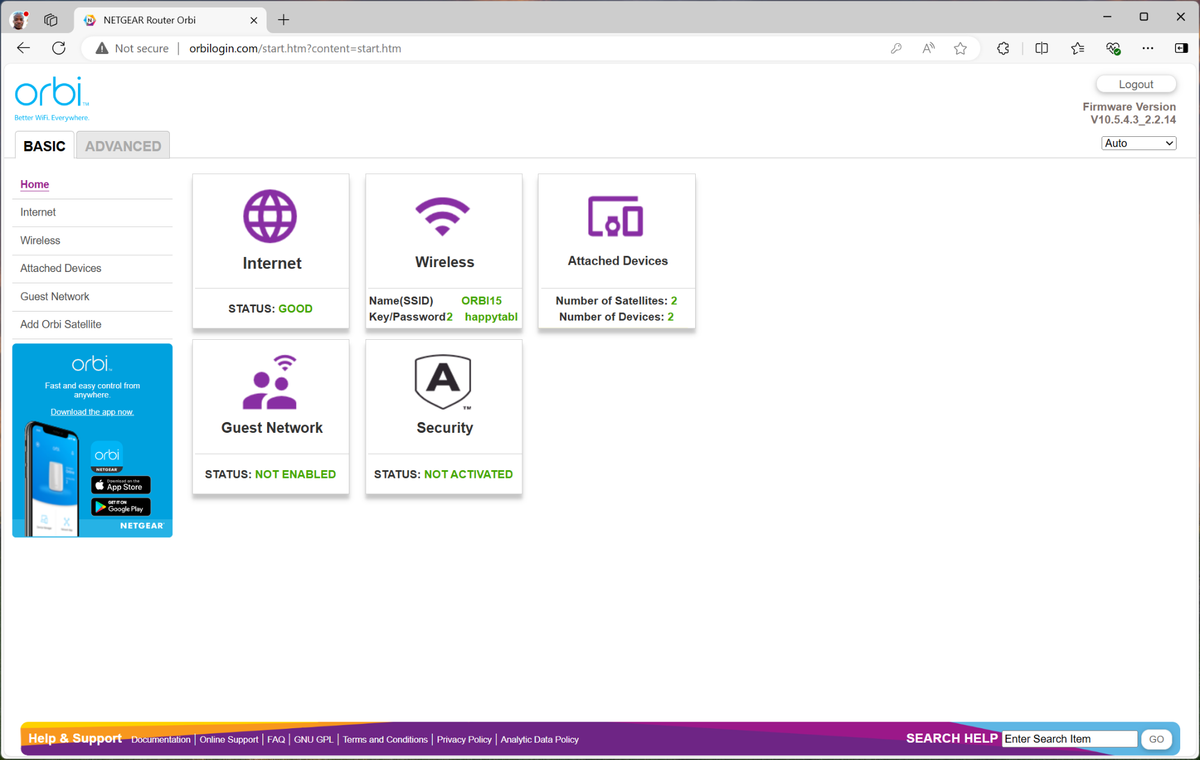Focus the Enter Search Item field
This screenshot has width=1200, height=760.
point(1070,739)
